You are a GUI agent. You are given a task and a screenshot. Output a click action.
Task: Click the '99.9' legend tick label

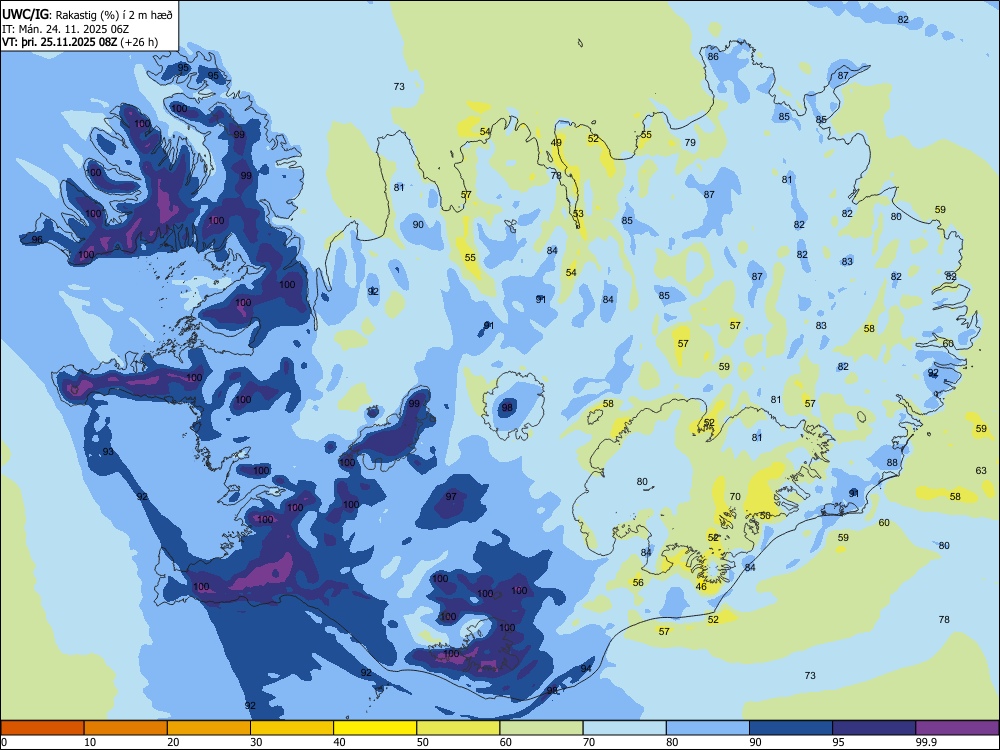(x=925, y=742)
